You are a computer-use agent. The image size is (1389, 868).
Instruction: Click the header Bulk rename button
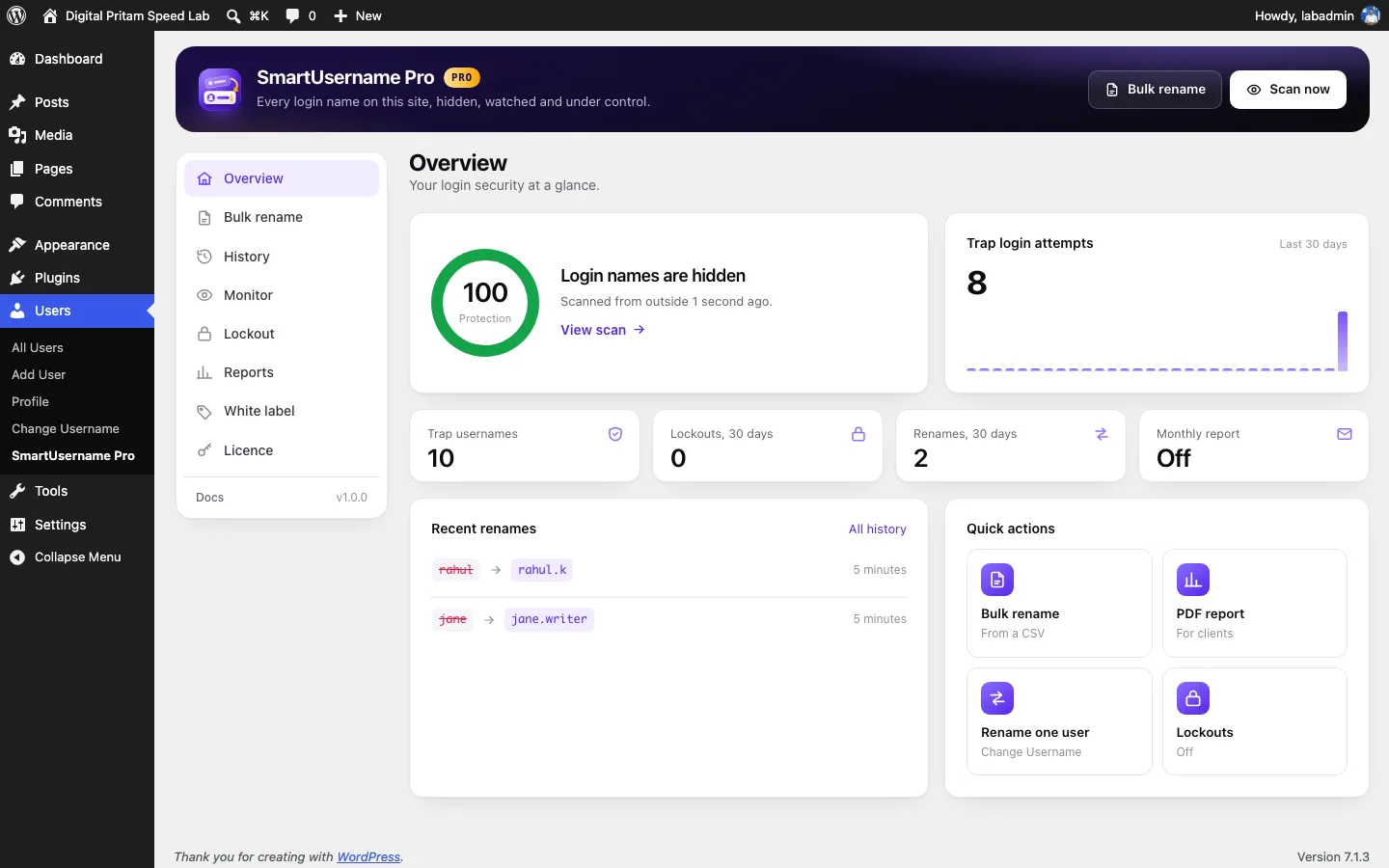point(1155,90)
